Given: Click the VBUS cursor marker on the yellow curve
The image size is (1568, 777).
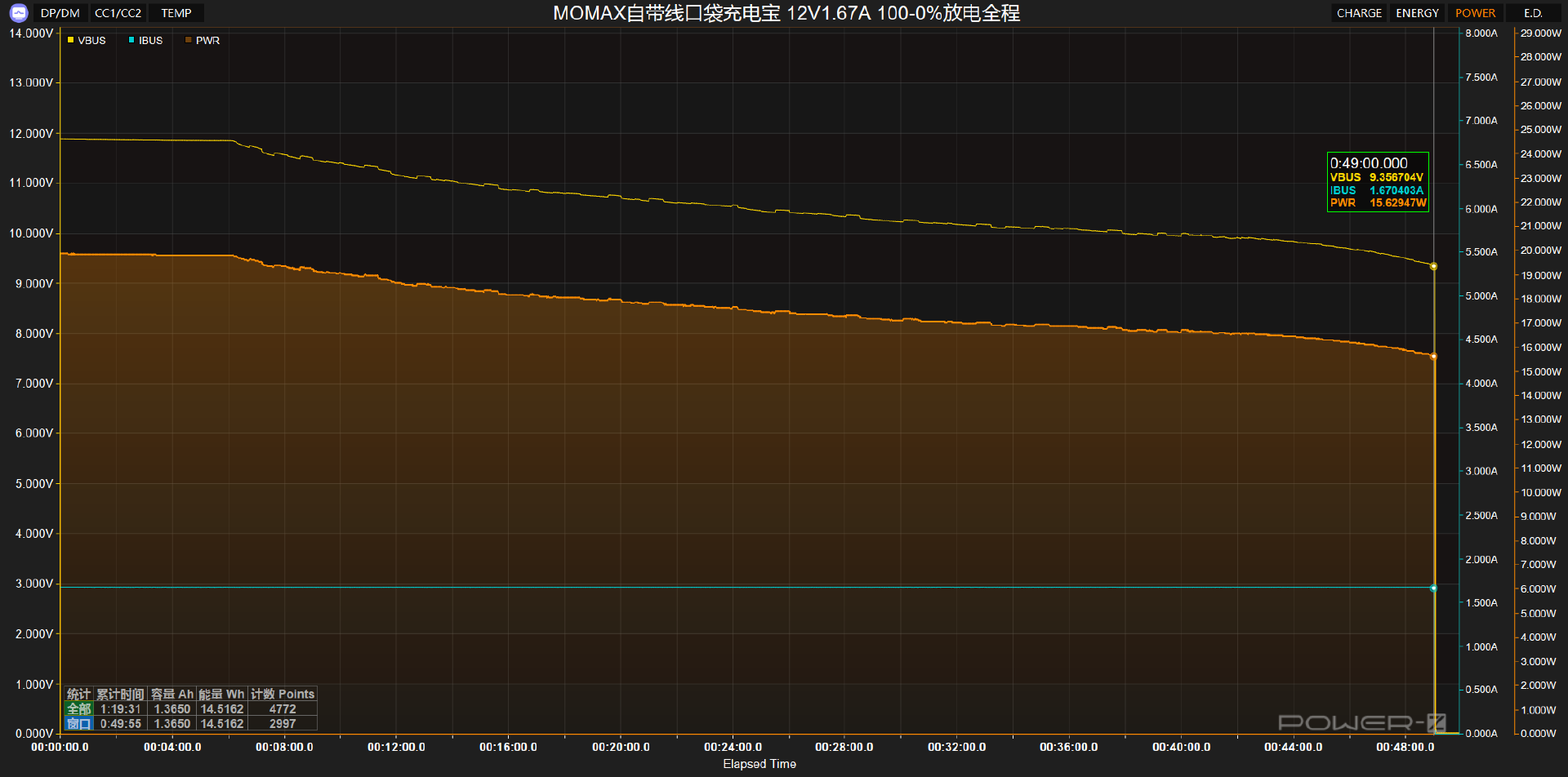Looking at the screenshot, I should tap(1433, 266).
